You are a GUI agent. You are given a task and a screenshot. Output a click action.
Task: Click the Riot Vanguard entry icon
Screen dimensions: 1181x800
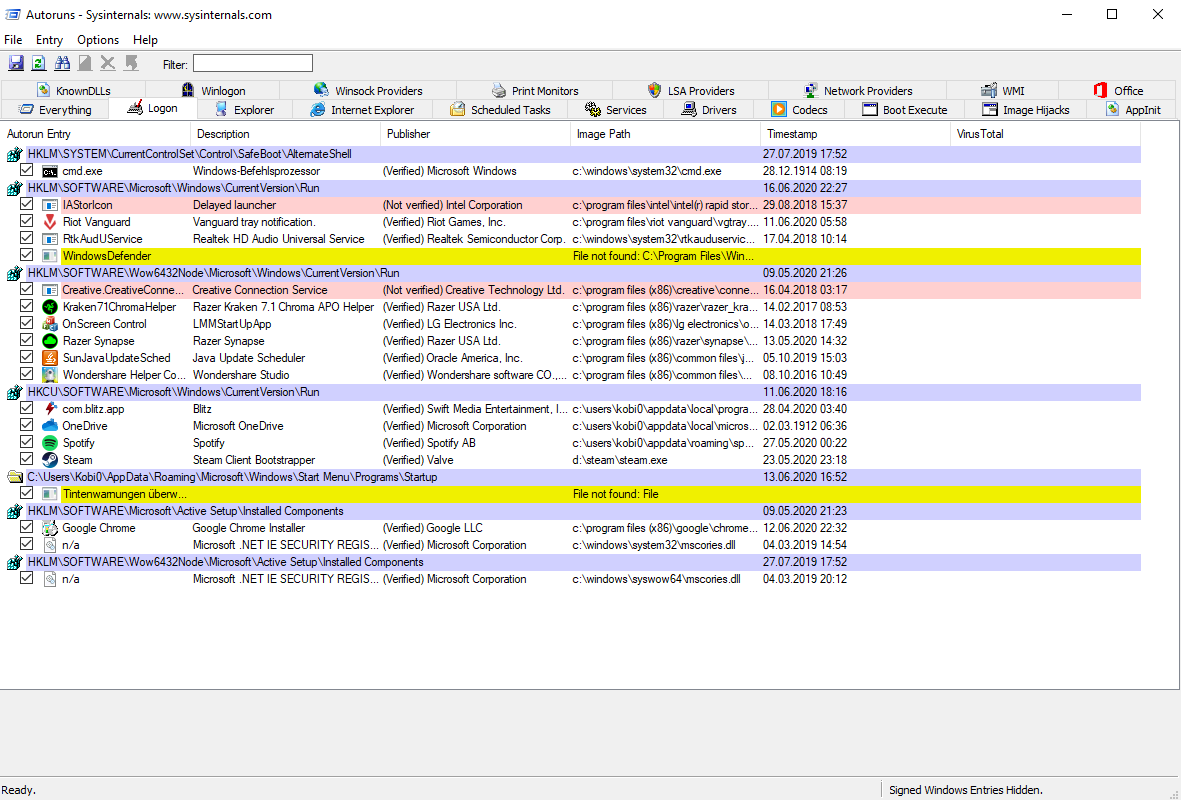pos(50,222)
